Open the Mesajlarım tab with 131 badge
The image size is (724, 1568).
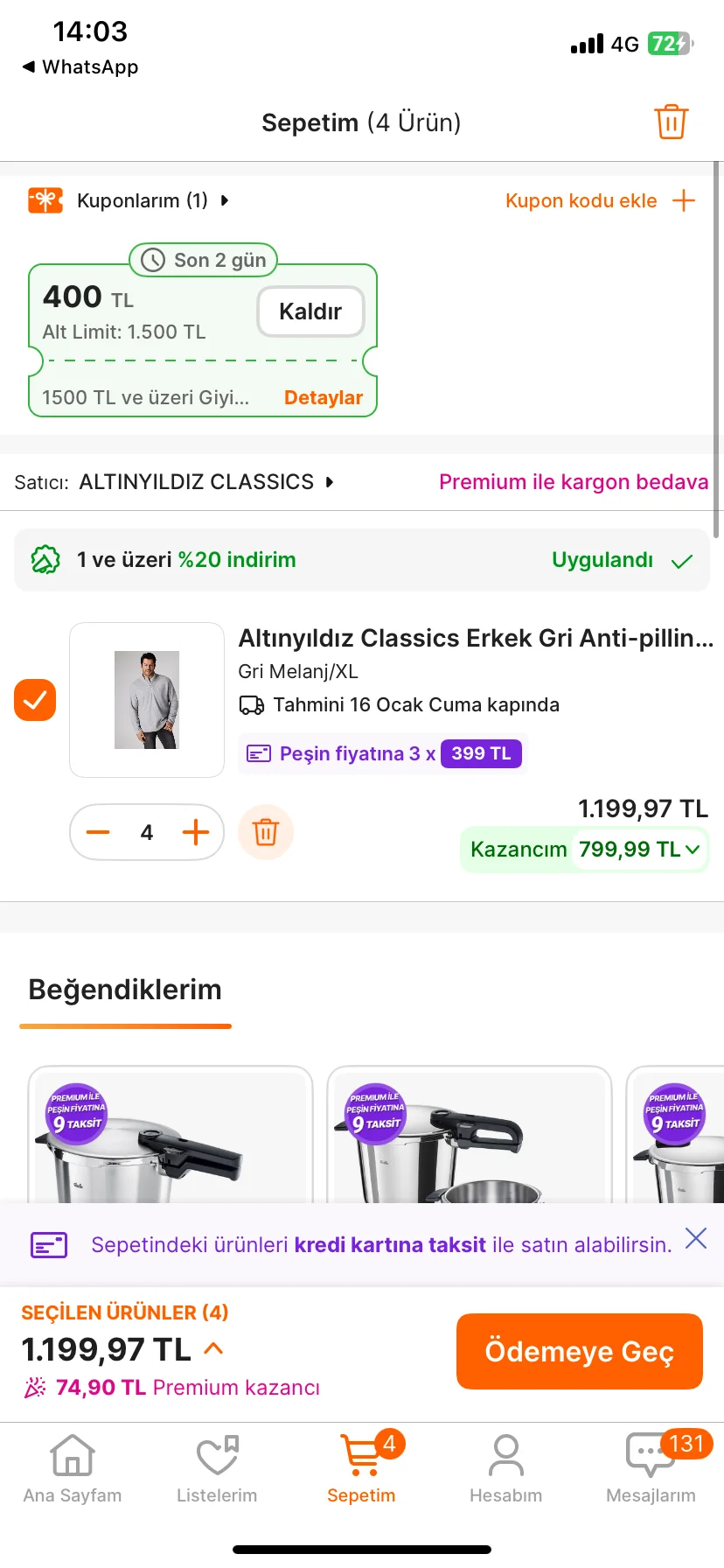click(x=651, y=1470)
